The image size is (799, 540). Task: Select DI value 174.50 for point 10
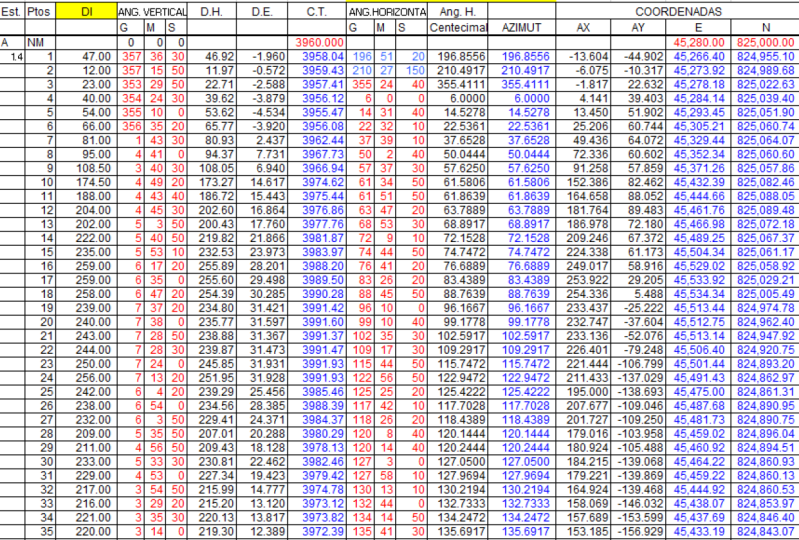coord(93,182)
